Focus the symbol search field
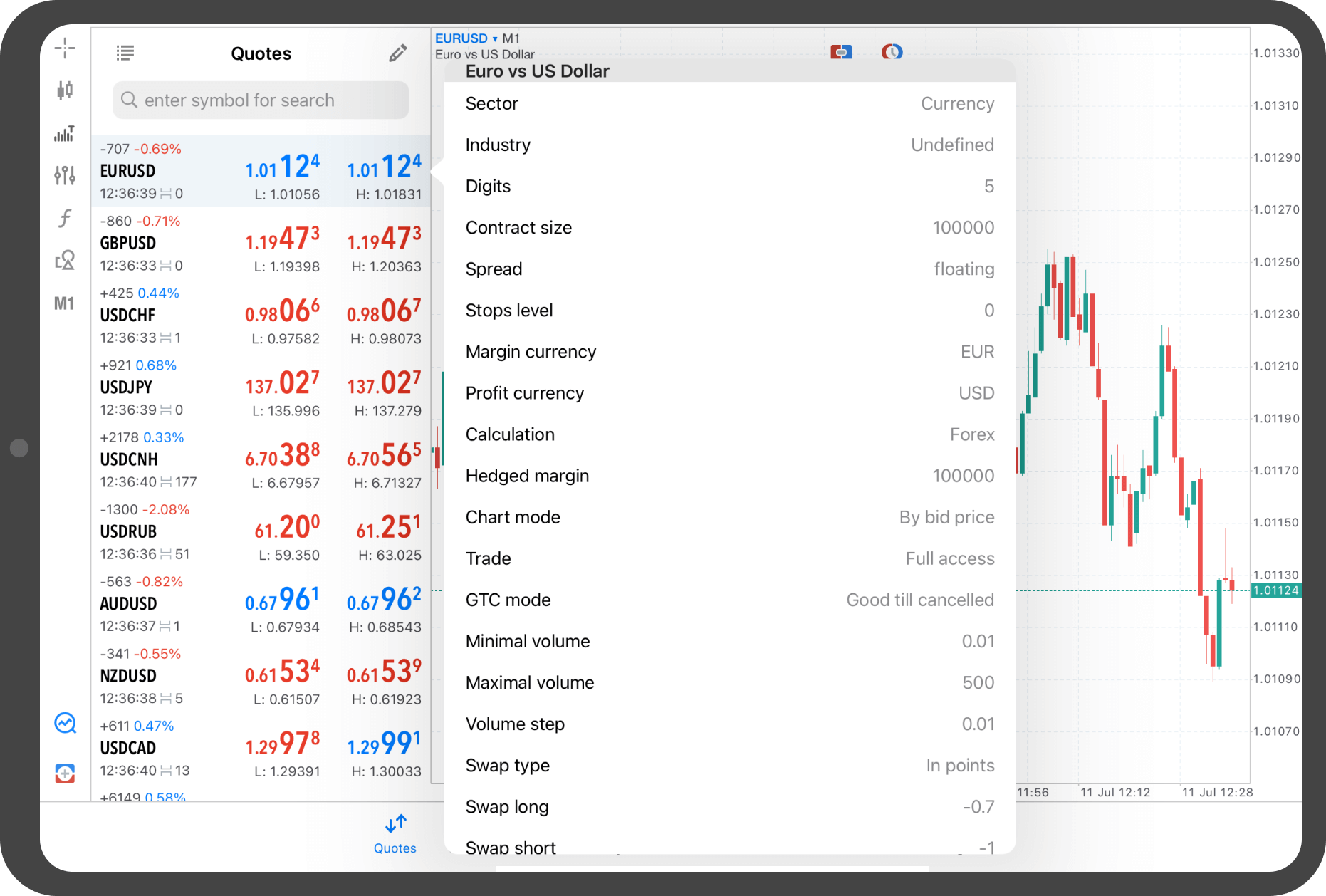Screen dimensions: 1326x896 pos(261,100)
